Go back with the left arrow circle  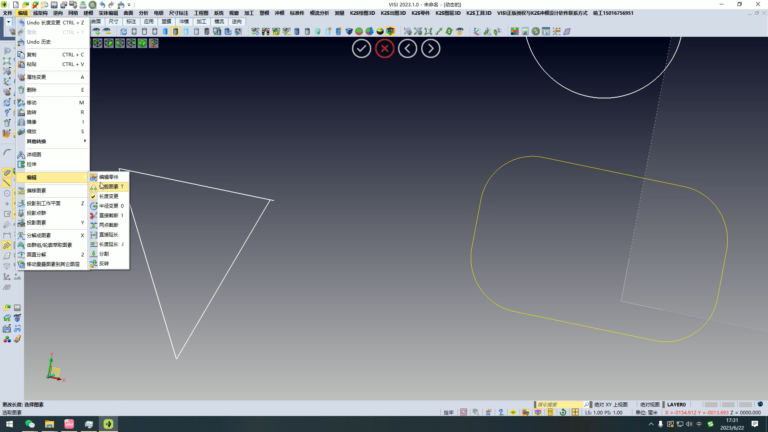pos(408,48)
